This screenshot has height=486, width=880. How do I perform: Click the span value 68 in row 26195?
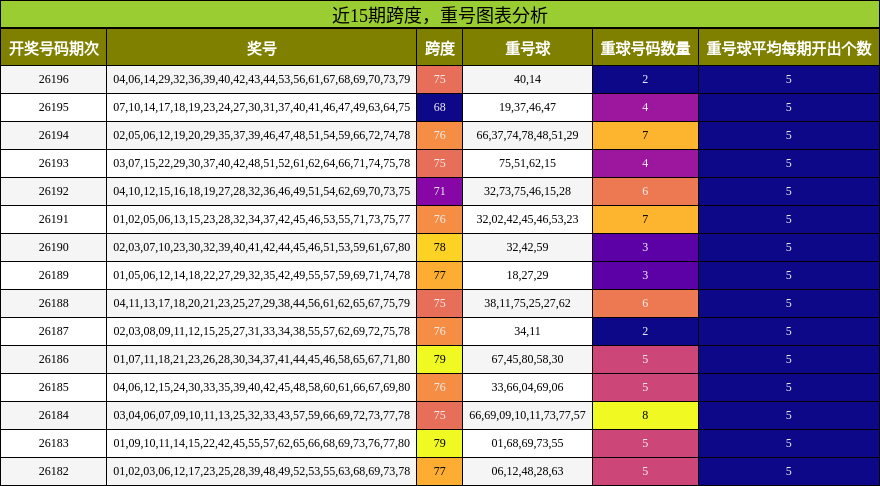point(439,107)
